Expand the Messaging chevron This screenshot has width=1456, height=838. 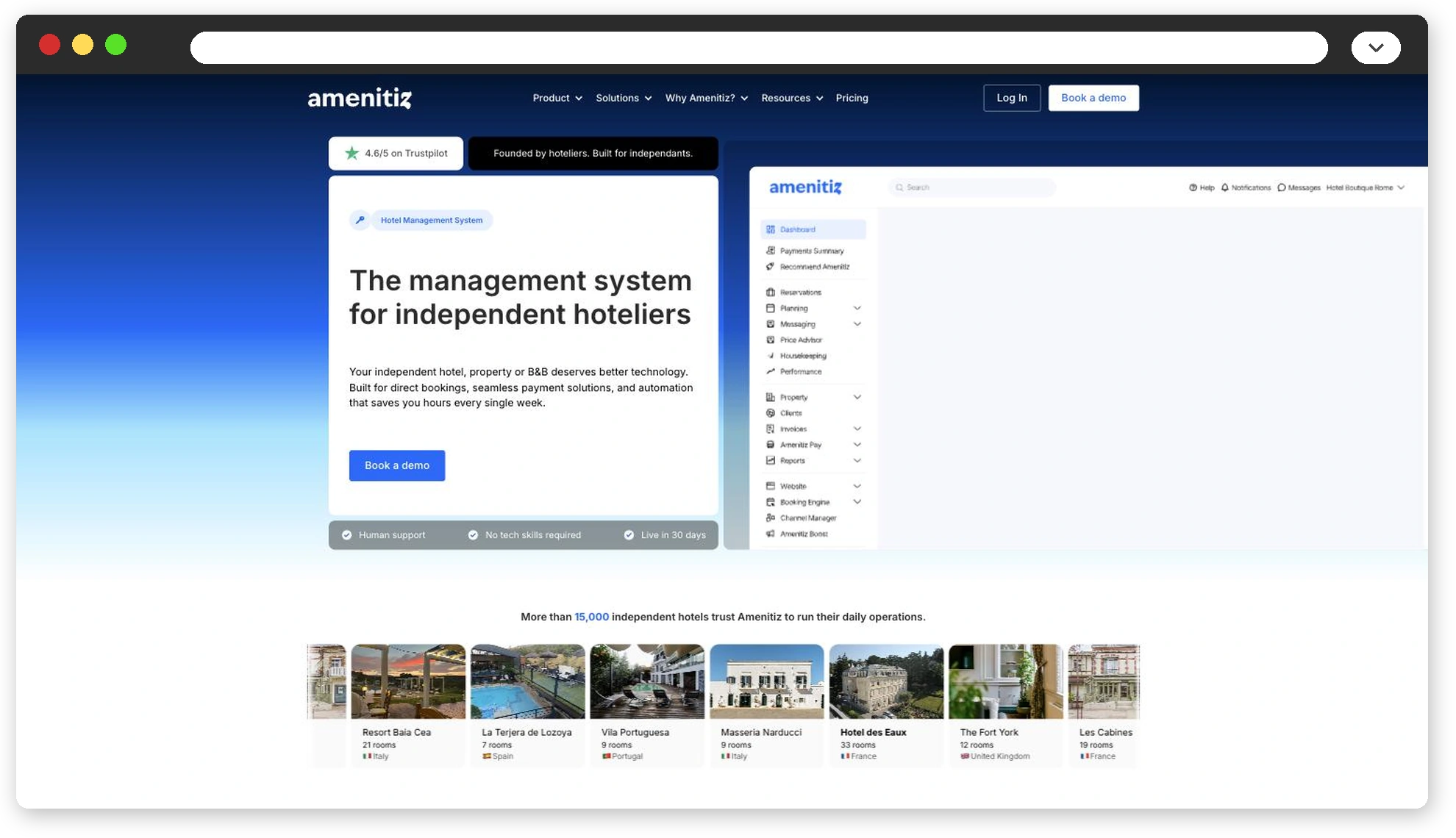(857, 324)
